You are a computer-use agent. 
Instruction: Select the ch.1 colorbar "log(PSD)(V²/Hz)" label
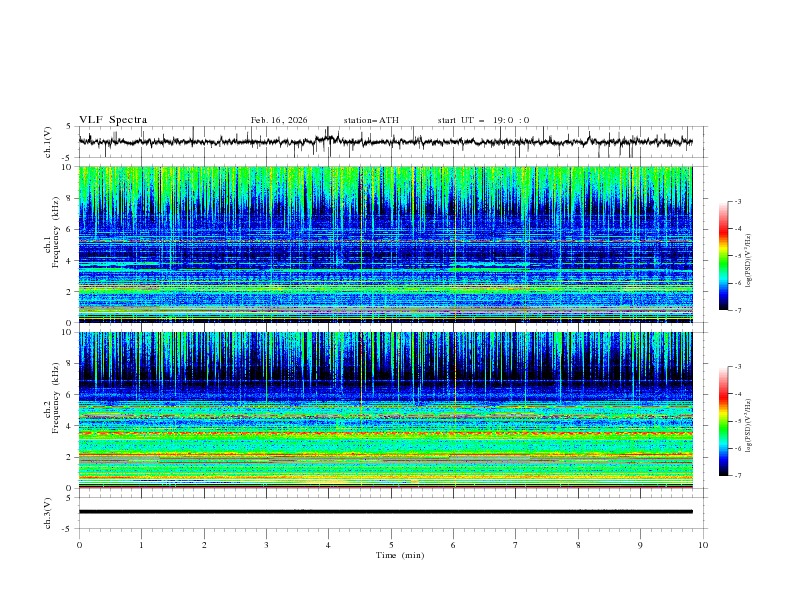tap(749, 260)
